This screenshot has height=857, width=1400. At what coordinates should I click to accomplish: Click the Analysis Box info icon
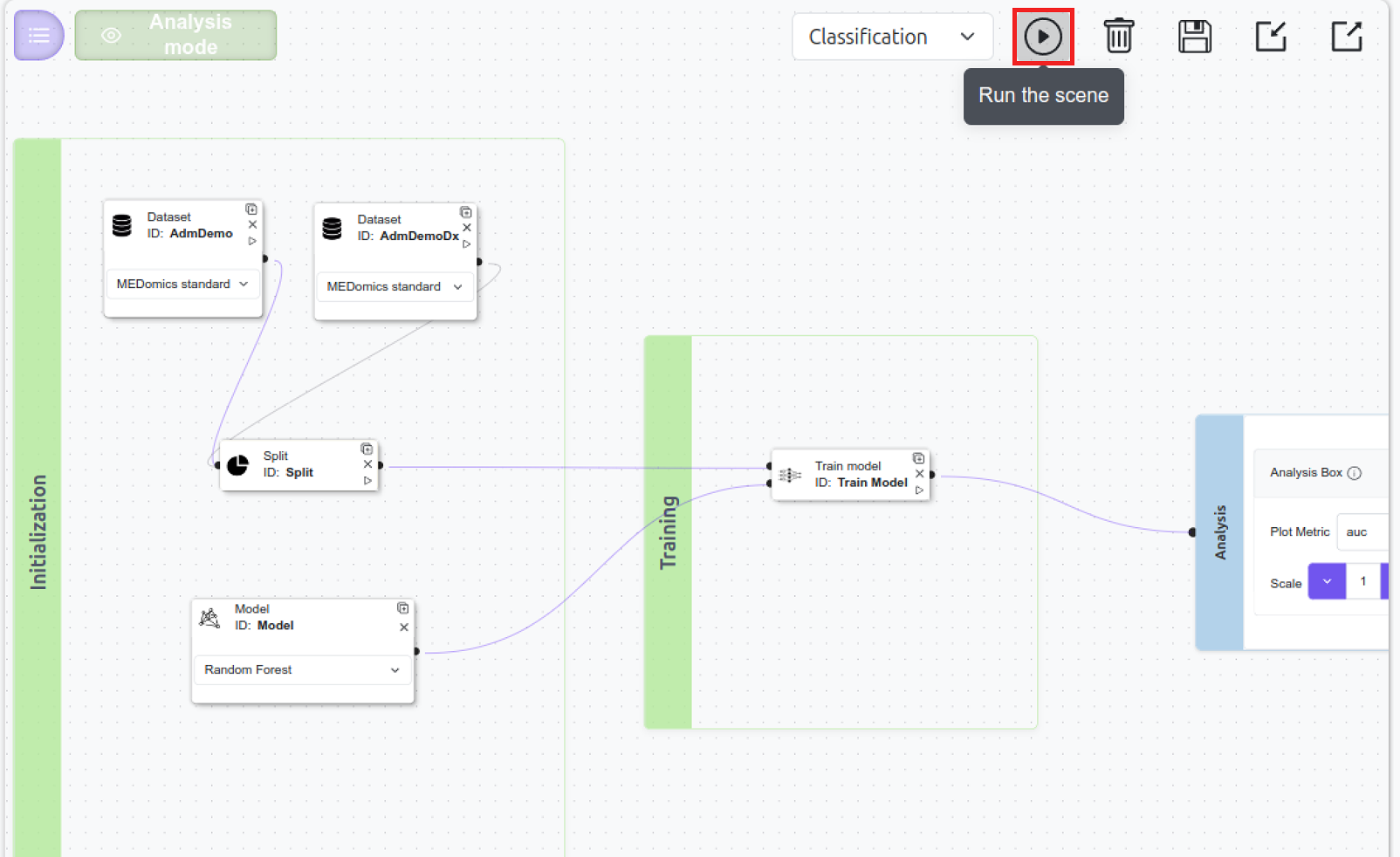tap(1354, 473)
